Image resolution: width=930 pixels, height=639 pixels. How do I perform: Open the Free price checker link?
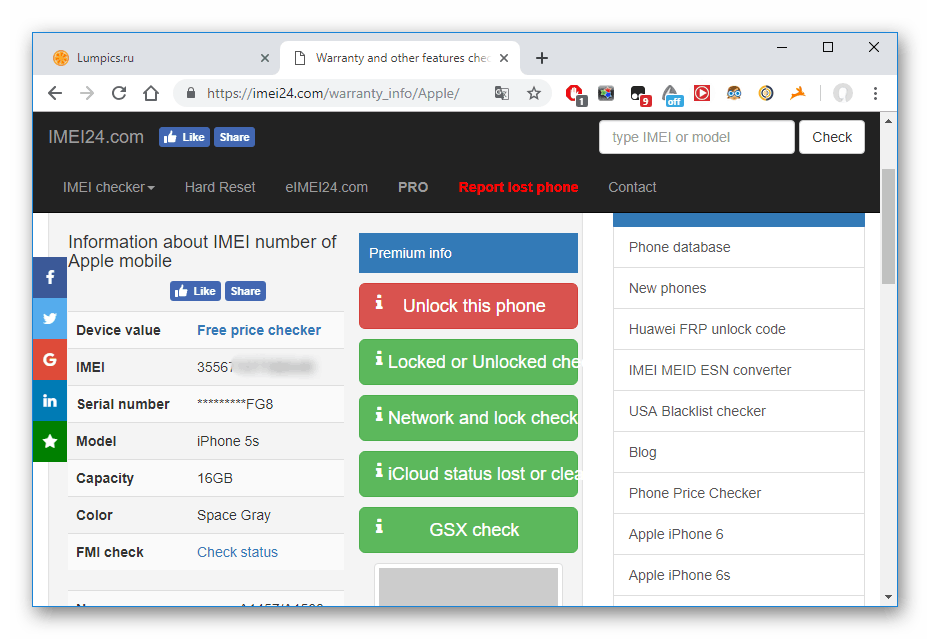click(x=259, y=330)
